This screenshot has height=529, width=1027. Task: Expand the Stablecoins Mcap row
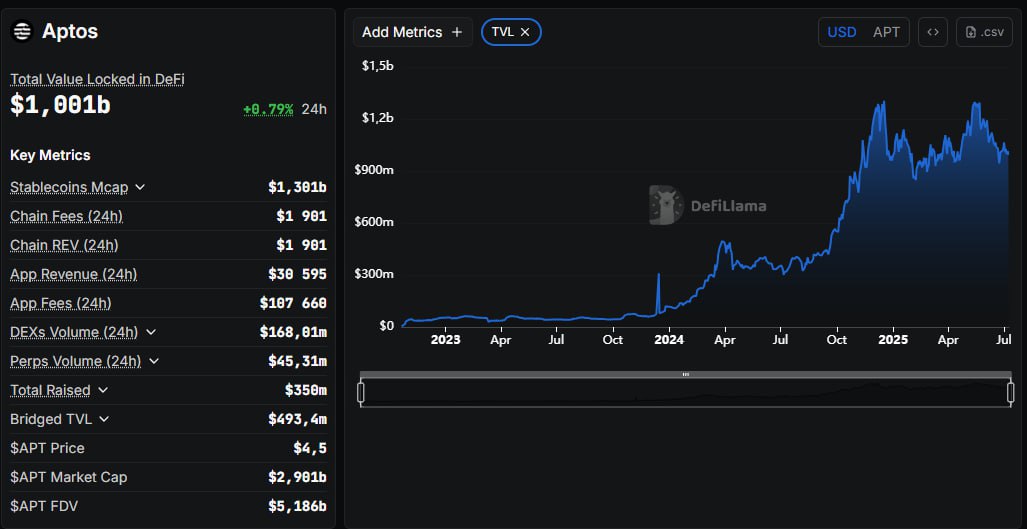(140, 187)
